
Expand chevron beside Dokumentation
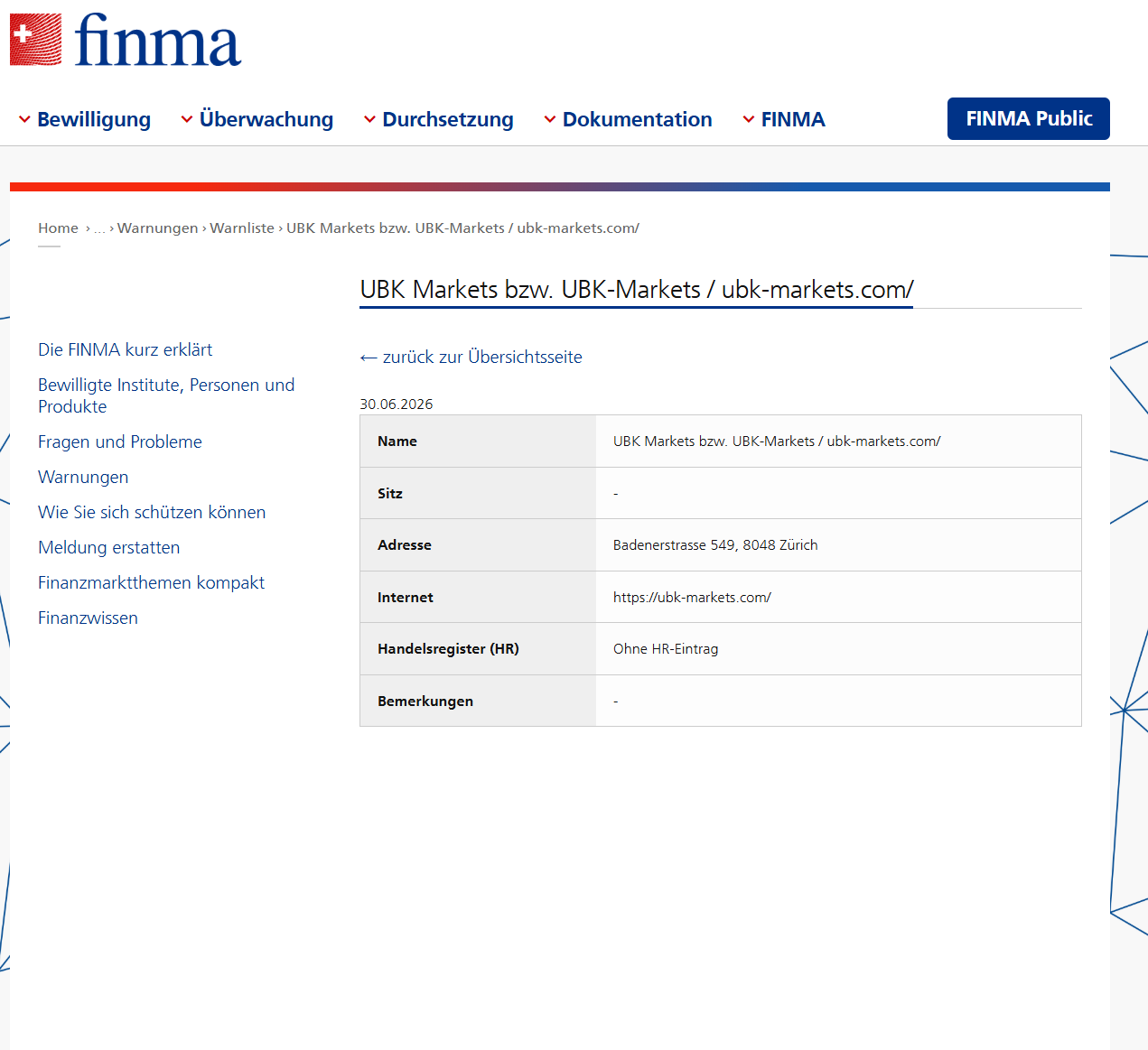click(x=549, y=119)
